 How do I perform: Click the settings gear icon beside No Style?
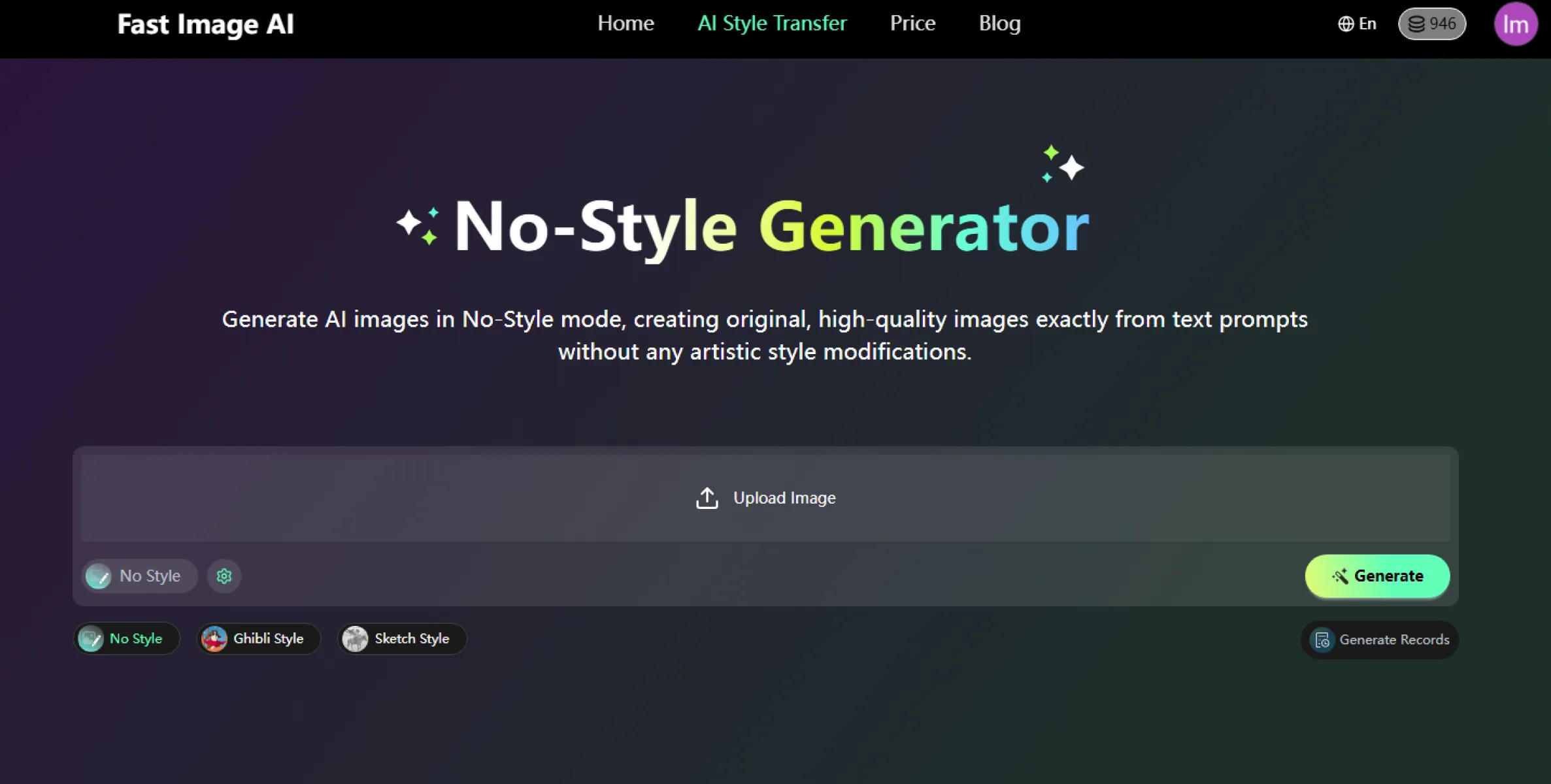(224, 576)
